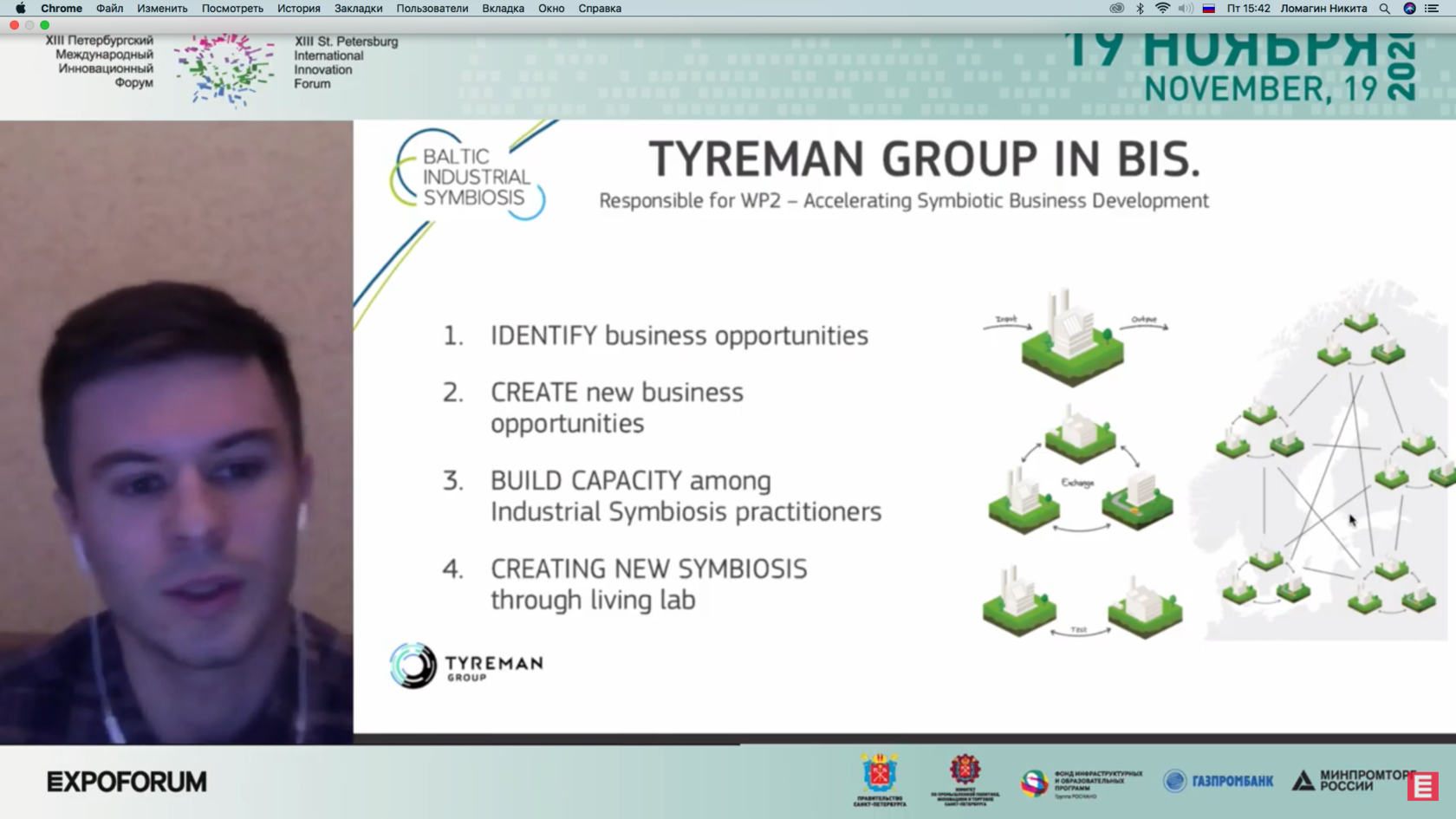1456x819 pixels.
Task: Open the Notification Center list icon
Action: point(1432,8)
